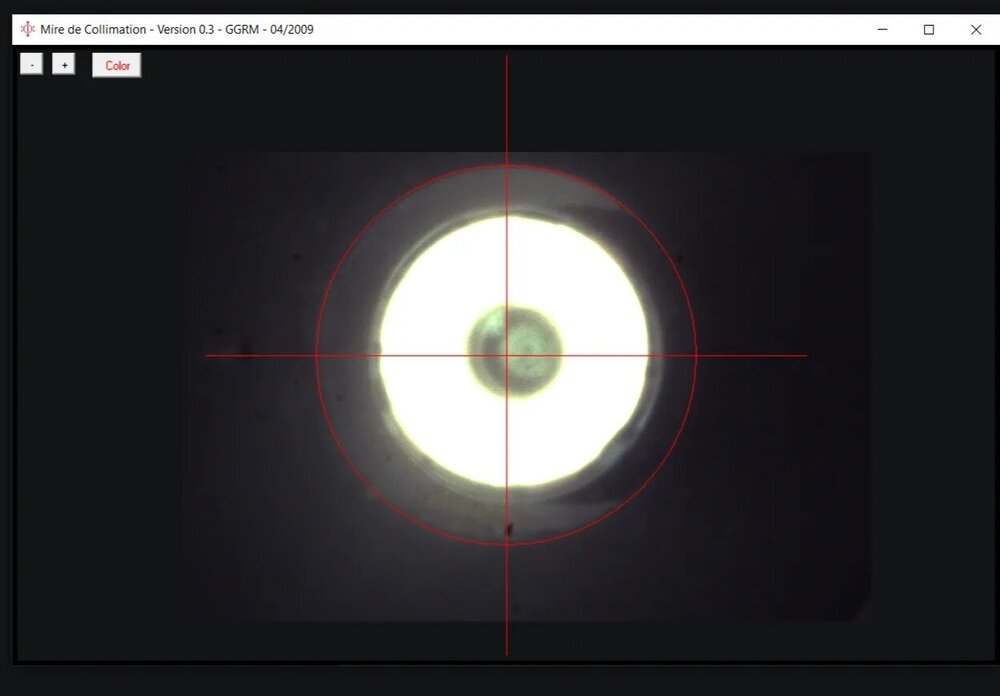Image resolution: width=1000 pixels, height=696 pixels.
Task: Click the red circle's leftmost point on horizontal line
Action: 316,355
